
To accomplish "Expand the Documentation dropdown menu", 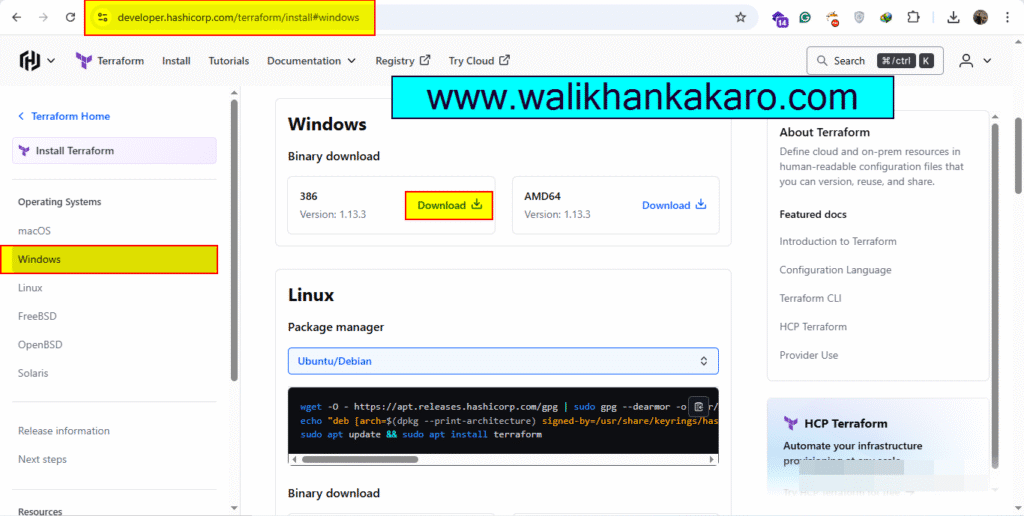I will 311,61.
